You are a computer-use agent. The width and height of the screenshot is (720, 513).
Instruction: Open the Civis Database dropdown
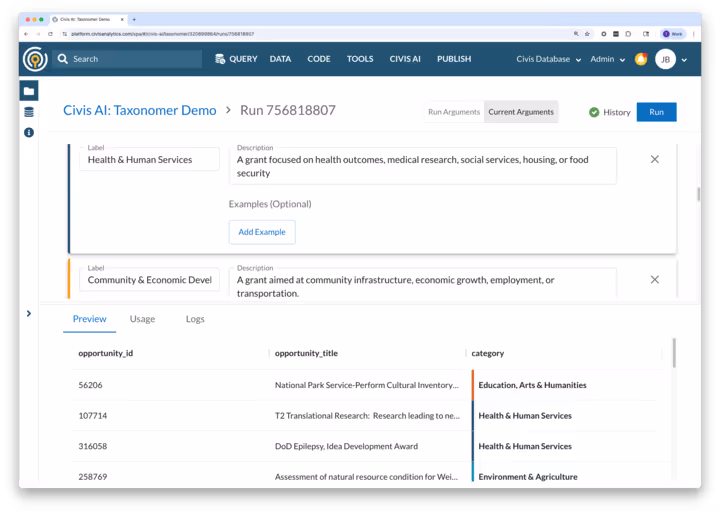point(549,59)
